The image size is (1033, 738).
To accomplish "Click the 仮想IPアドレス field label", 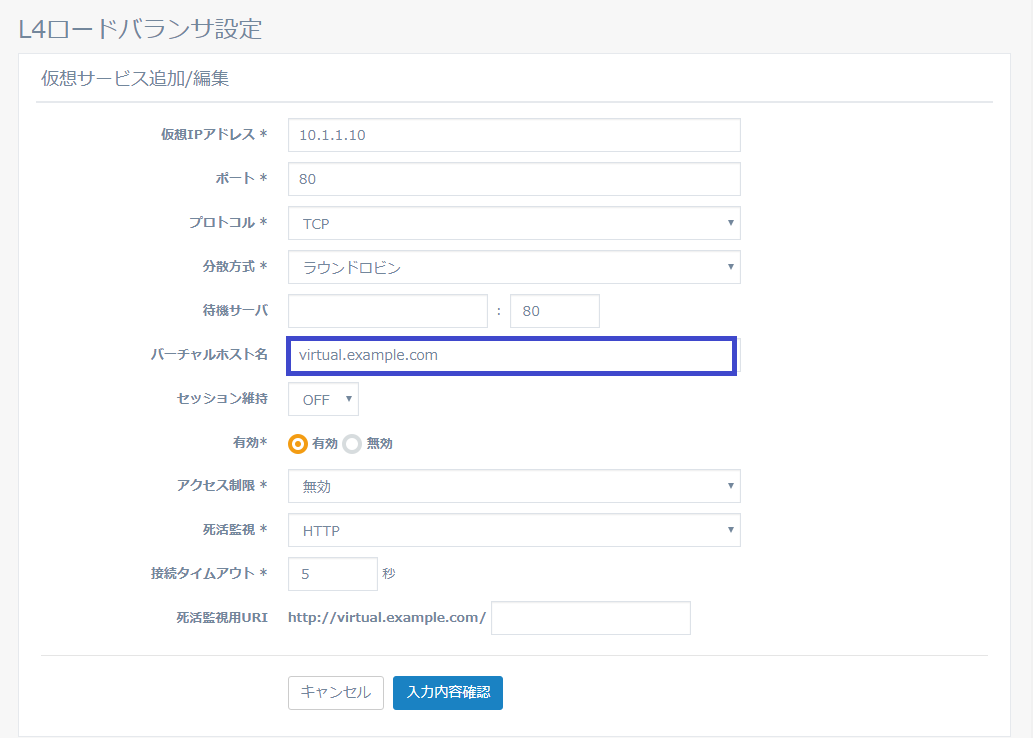I will (x=213, y=135).
